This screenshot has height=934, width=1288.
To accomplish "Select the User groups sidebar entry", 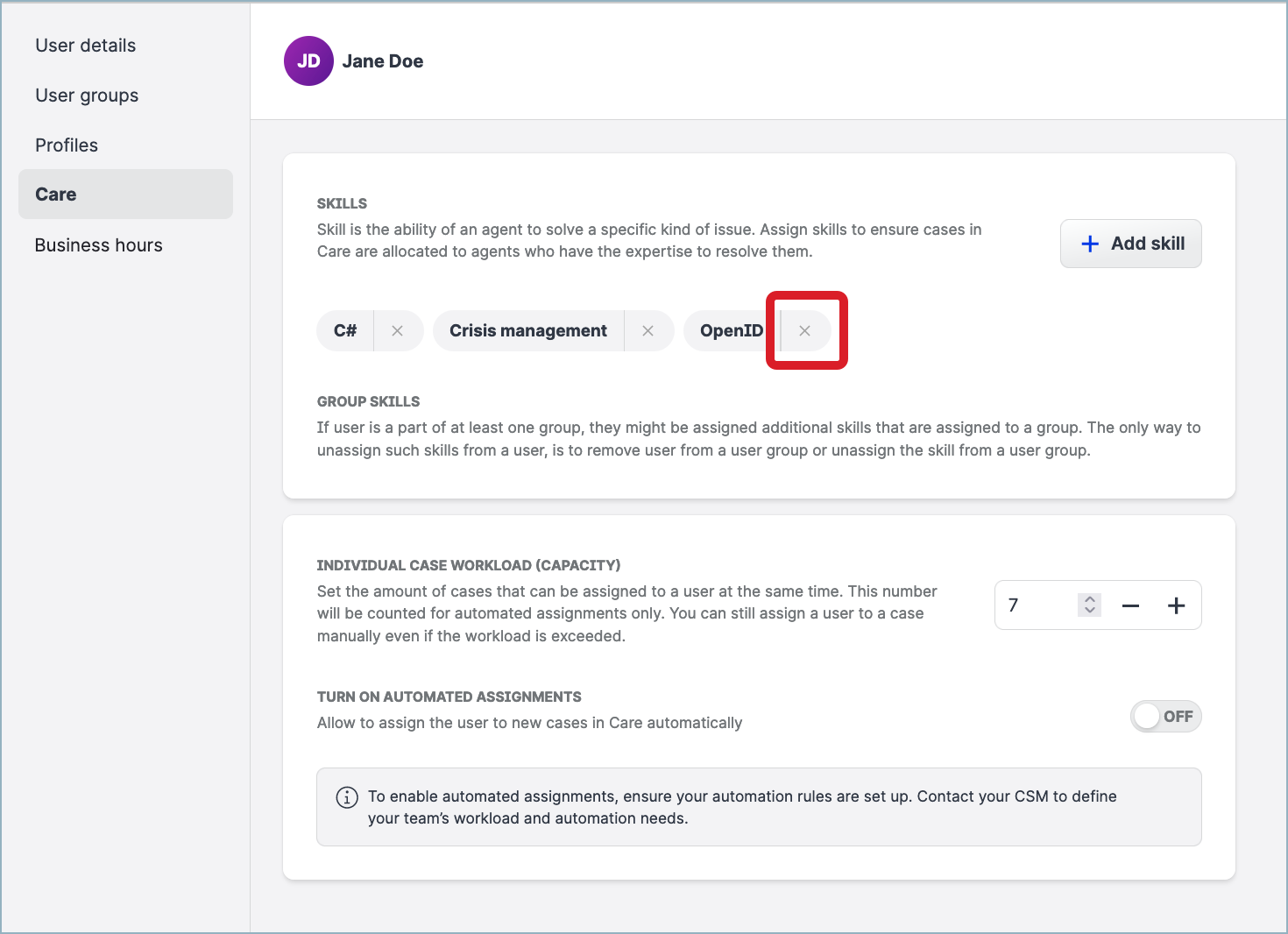I will 86,95.
